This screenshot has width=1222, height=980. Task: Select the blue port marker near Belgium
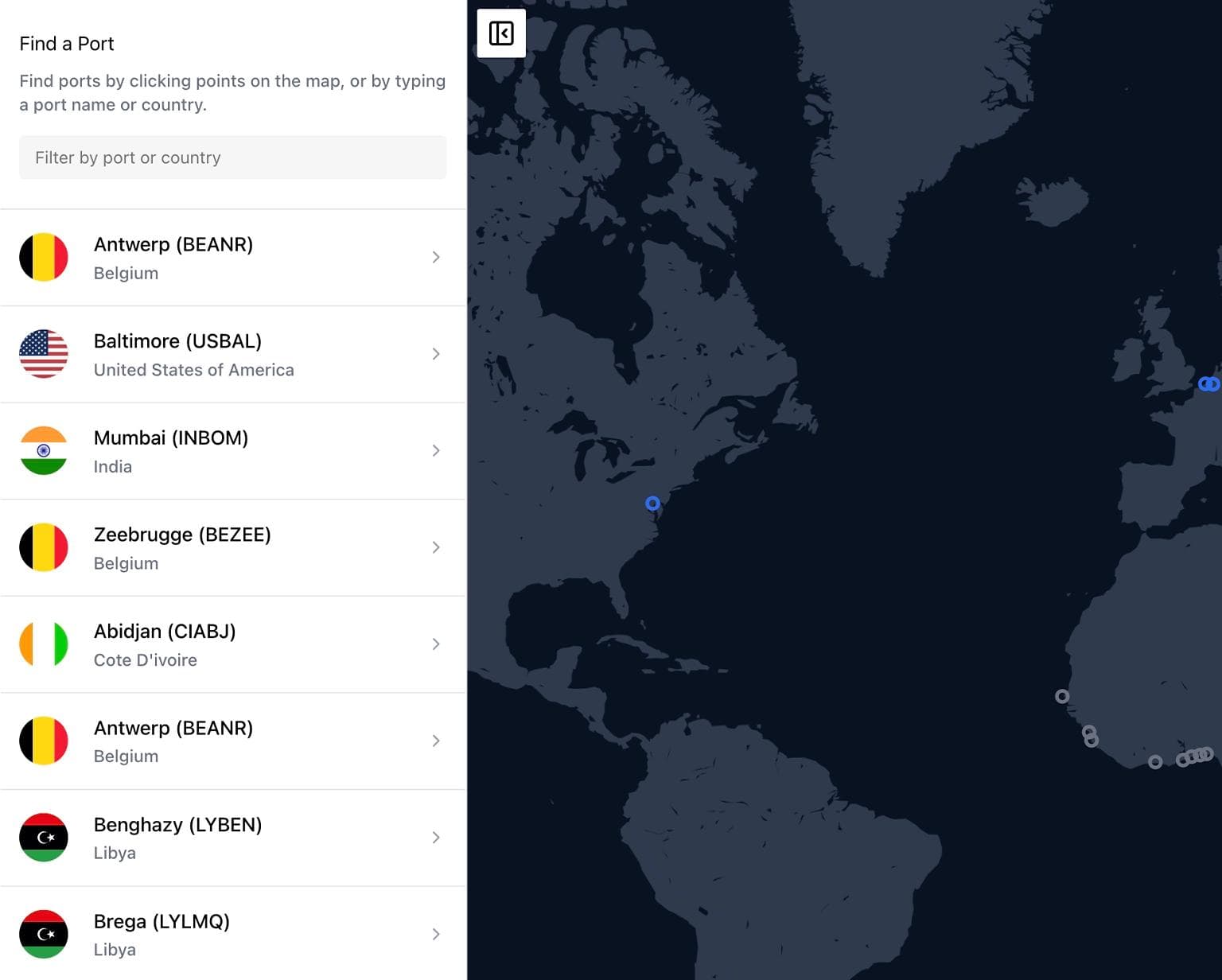pyautogui.click(x=1208, y=384)
